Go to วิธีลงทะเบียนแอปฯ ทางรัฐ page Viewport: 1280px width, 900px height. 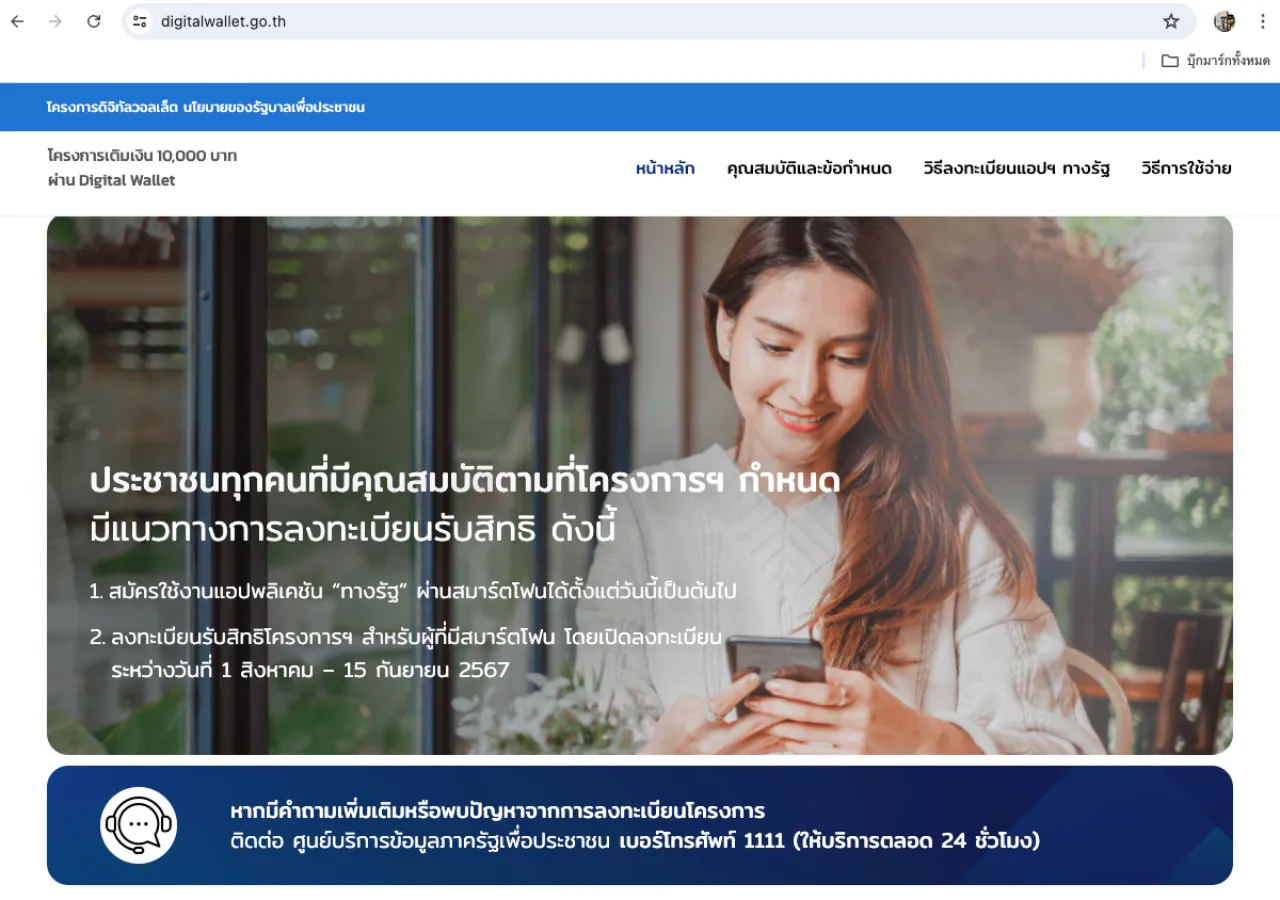point(1016,168)
